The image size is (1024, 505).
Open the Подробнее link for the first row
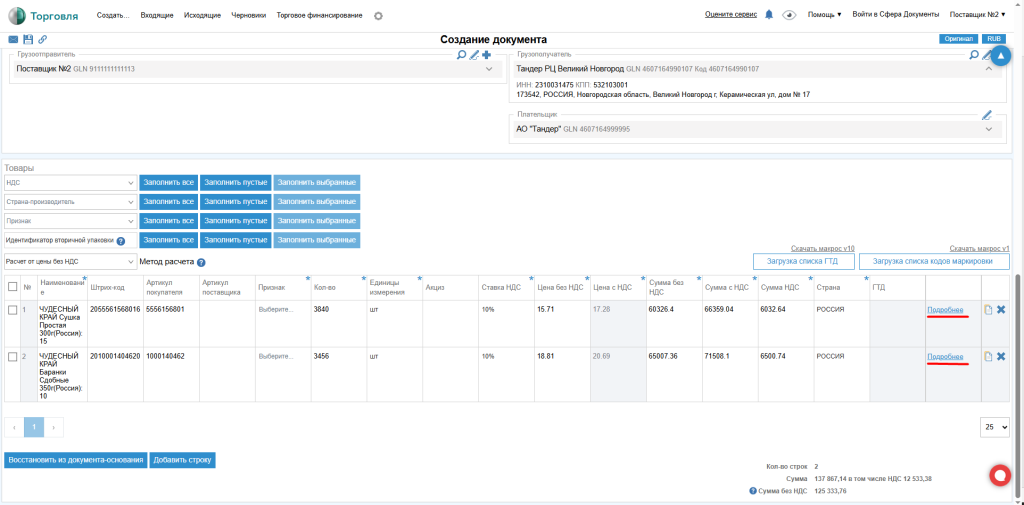coord(945,310)
